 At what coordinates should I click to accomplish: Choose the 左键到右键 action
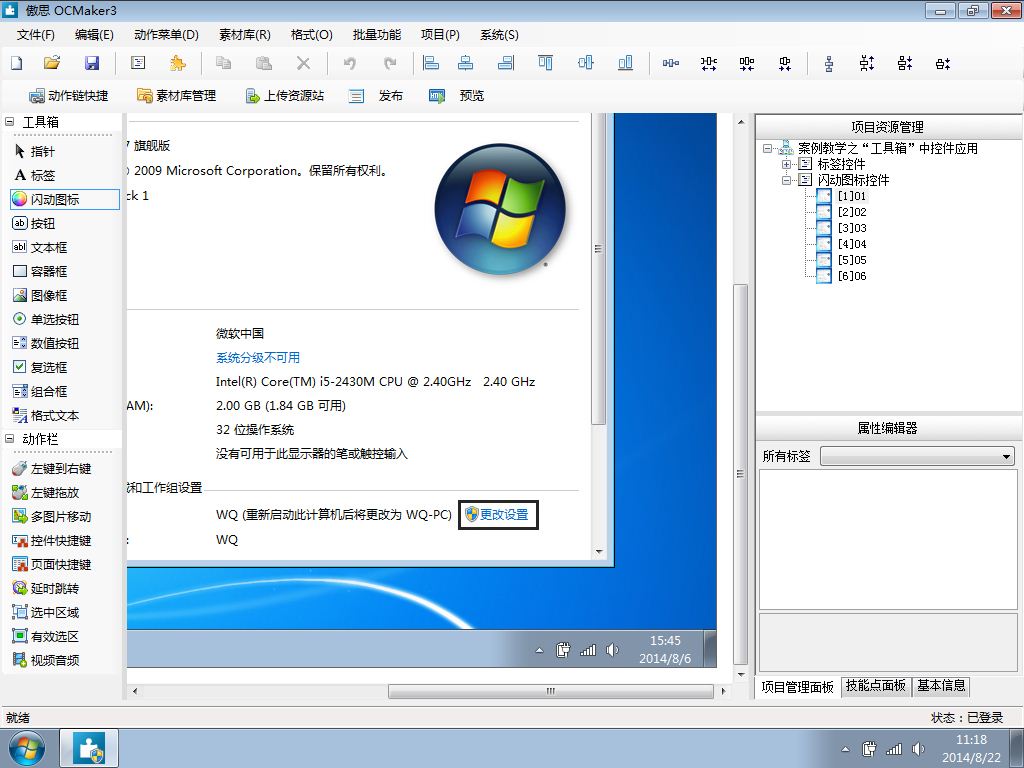[x=52, y=468]
